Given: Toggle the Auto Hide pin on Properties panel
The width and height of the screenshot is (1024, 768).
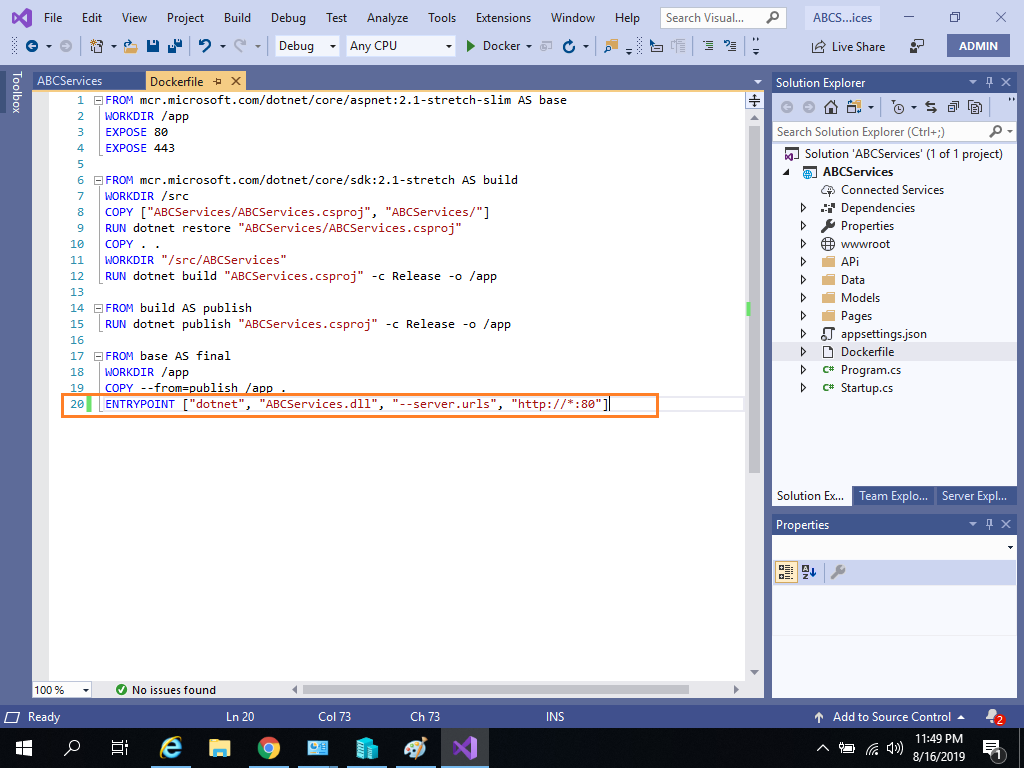Looking at the screenshot, I should click(x=989, y=524).
